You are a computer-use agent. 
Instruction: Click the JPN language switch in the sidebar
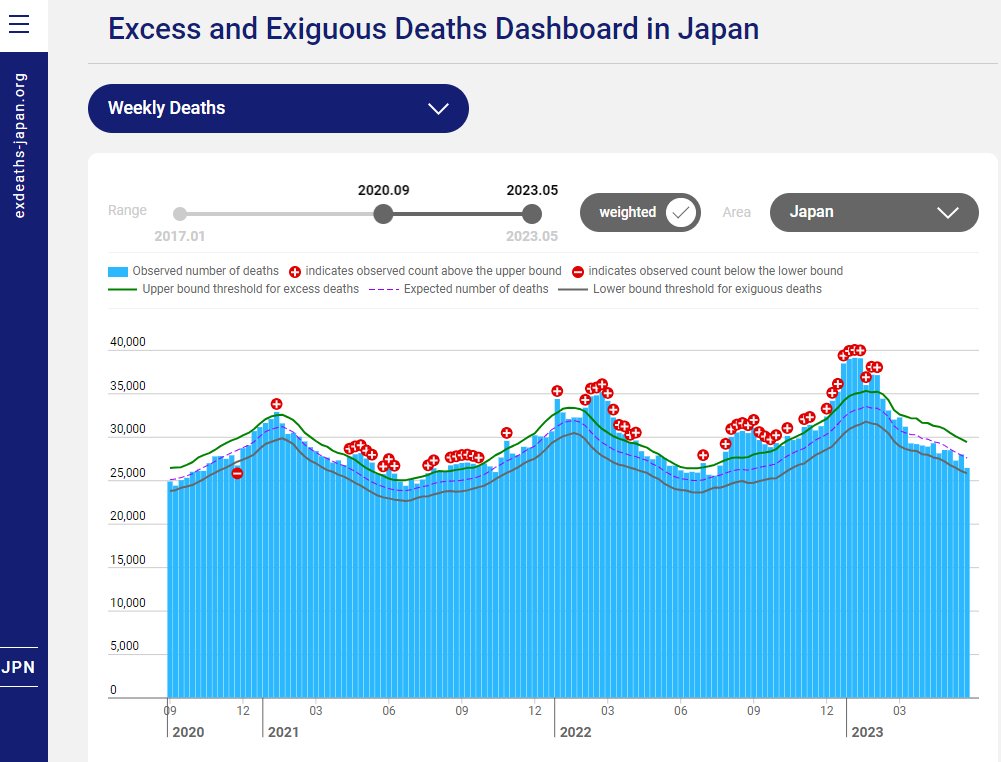[18, 668]
